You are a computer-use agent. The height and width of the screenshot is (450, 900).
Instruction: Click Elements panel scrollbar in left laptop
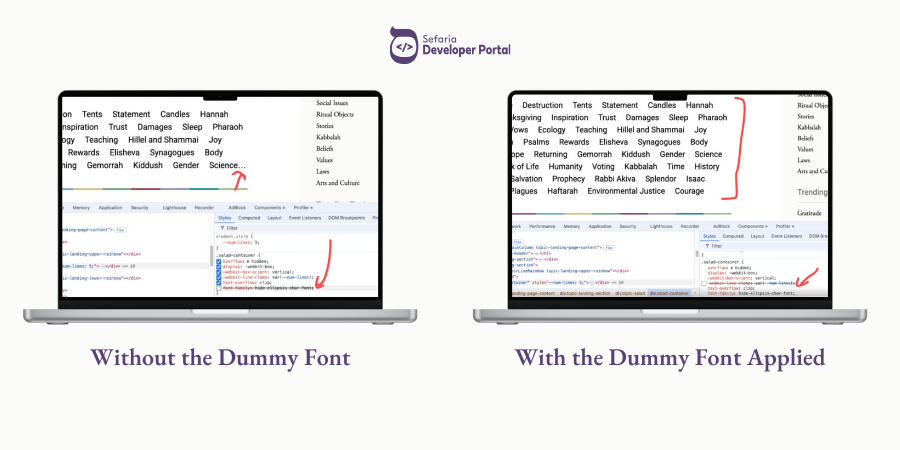click(212, 256)
